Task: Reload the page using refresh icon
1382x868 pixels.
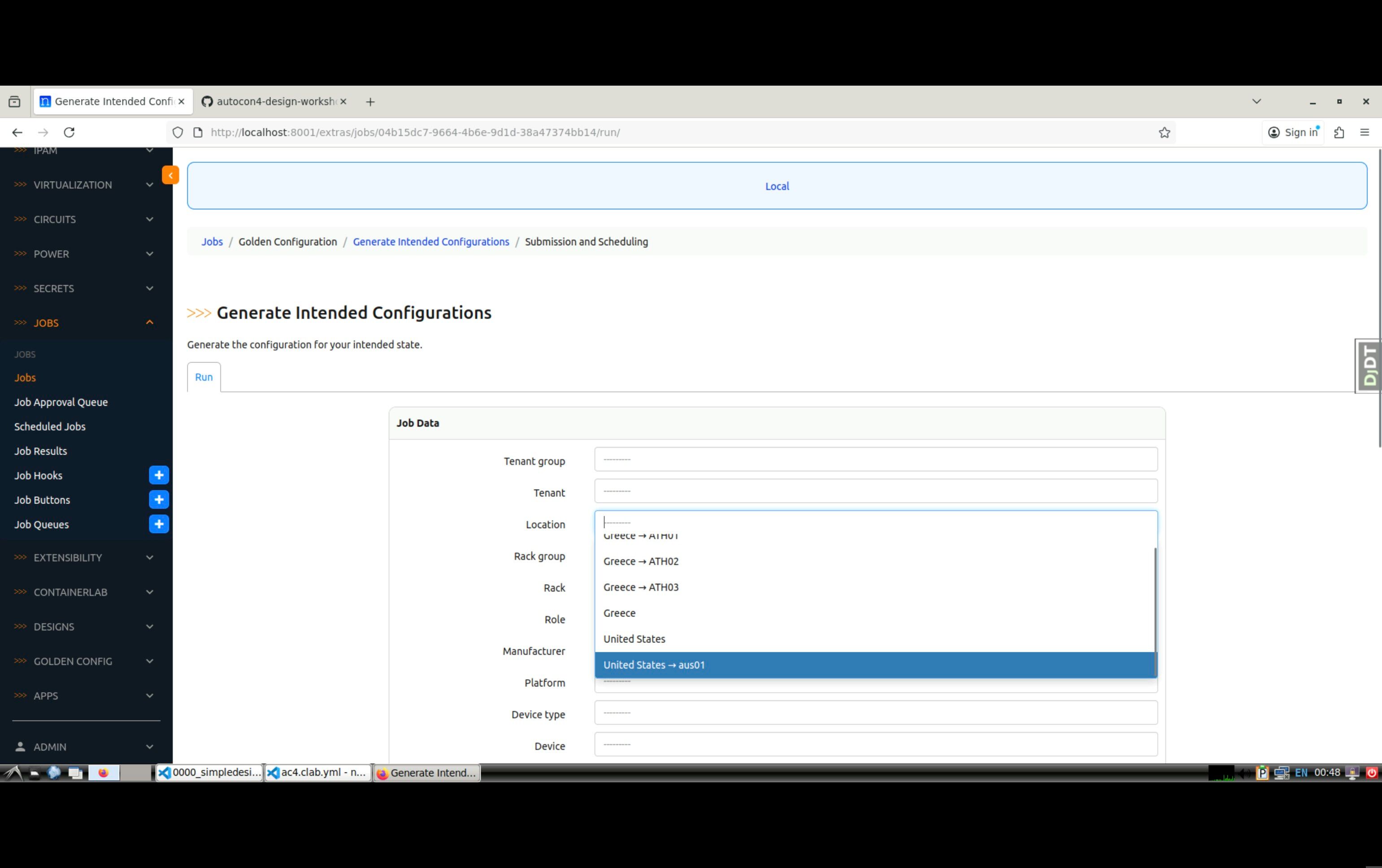Action: (69, 133)
